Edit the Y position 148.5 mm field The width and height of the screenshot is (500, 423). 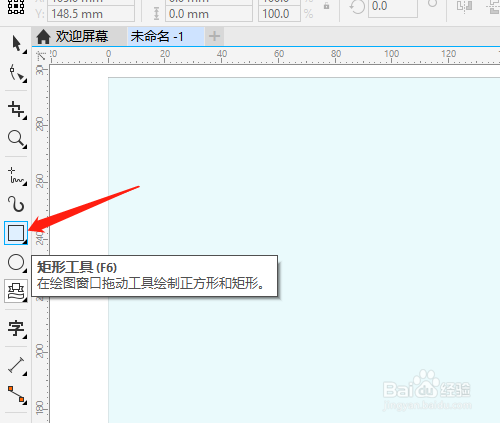click(x=91, y=14)
